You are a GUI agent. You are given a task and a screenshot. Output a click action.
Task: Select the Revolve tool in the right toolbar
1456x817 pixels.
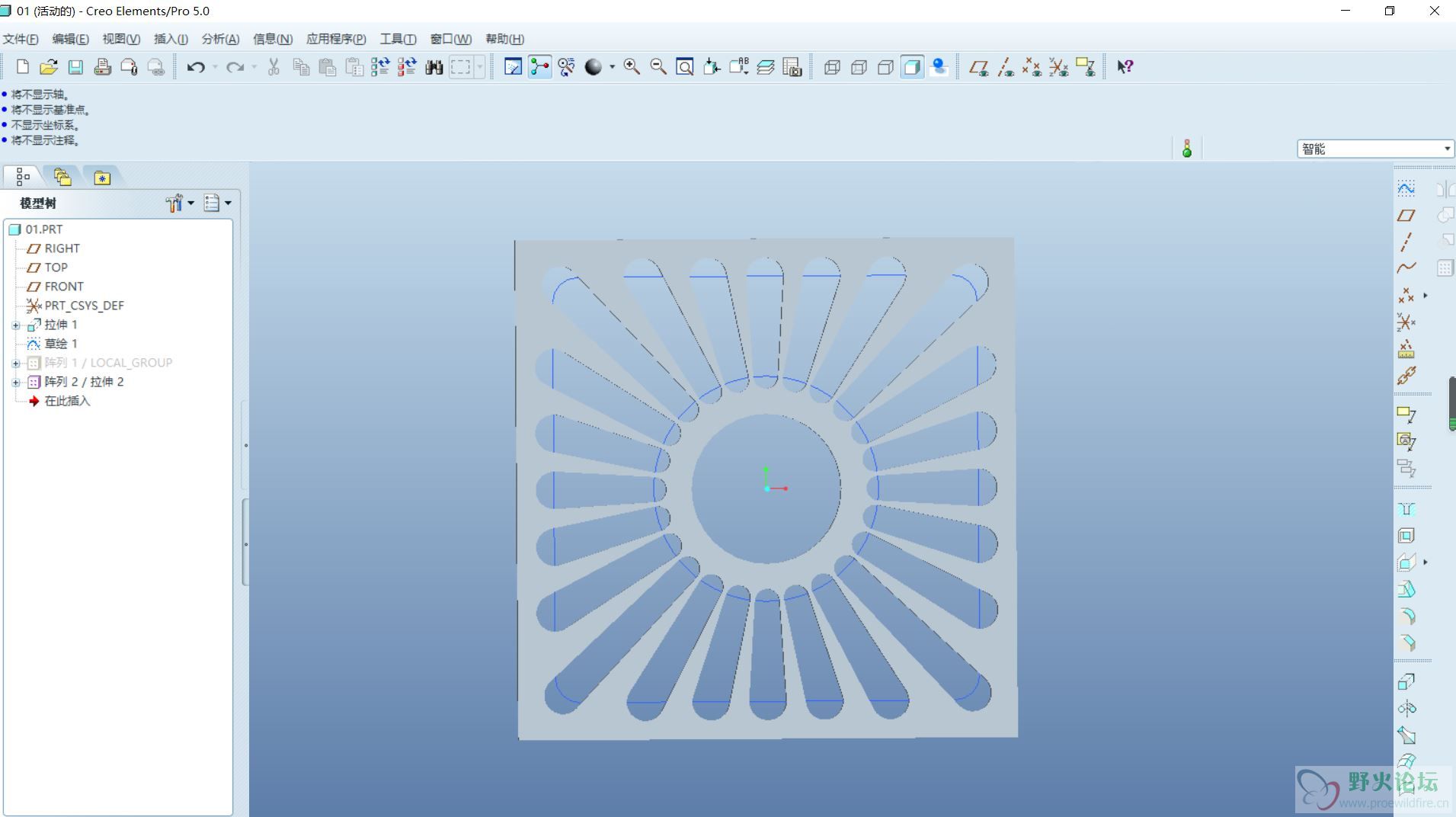pyautogui.click(x=1406, y=709)
